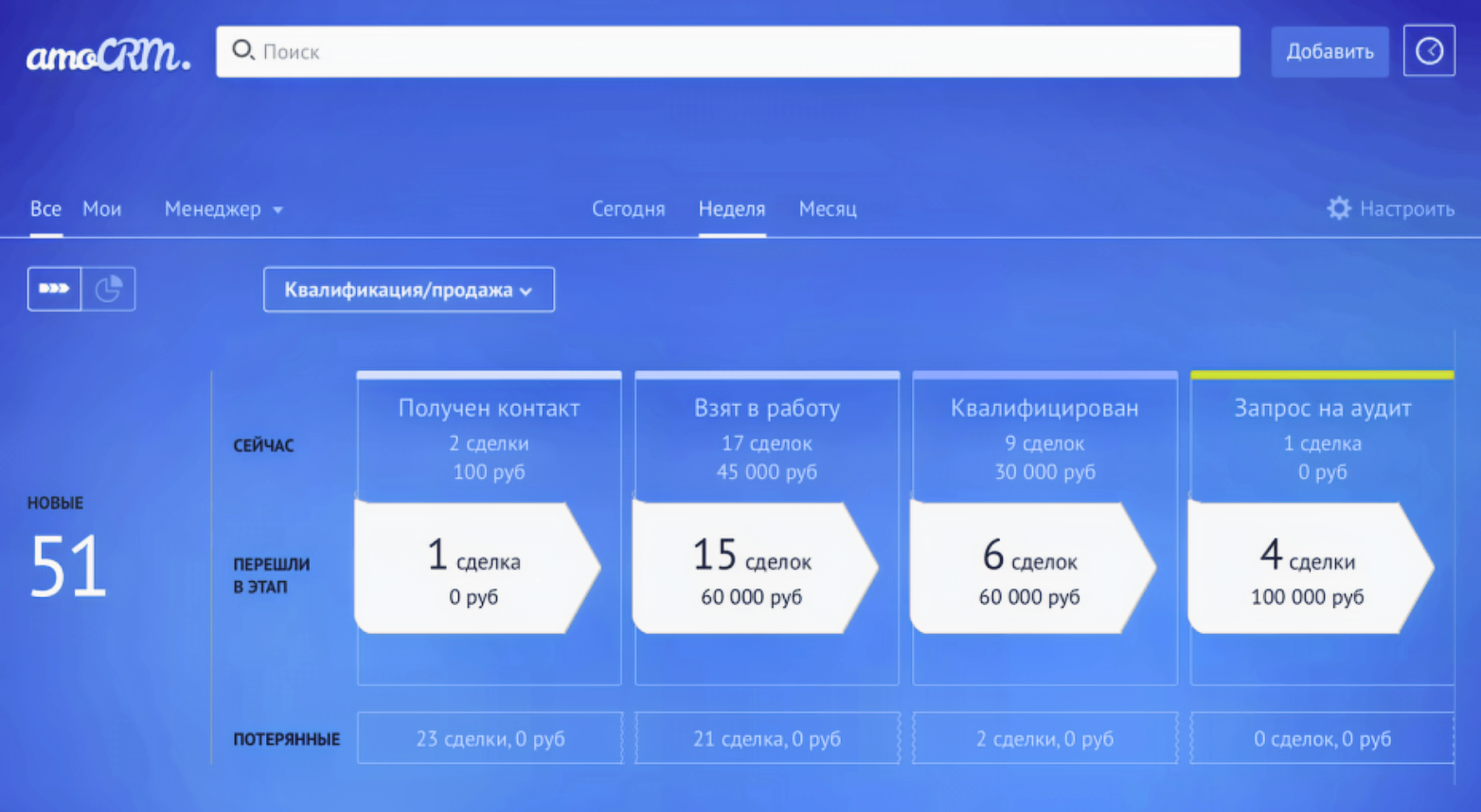Screen dimensions: 1481x812
Task: Open 15 сделок card in Взят в работу
Action: 752,568
